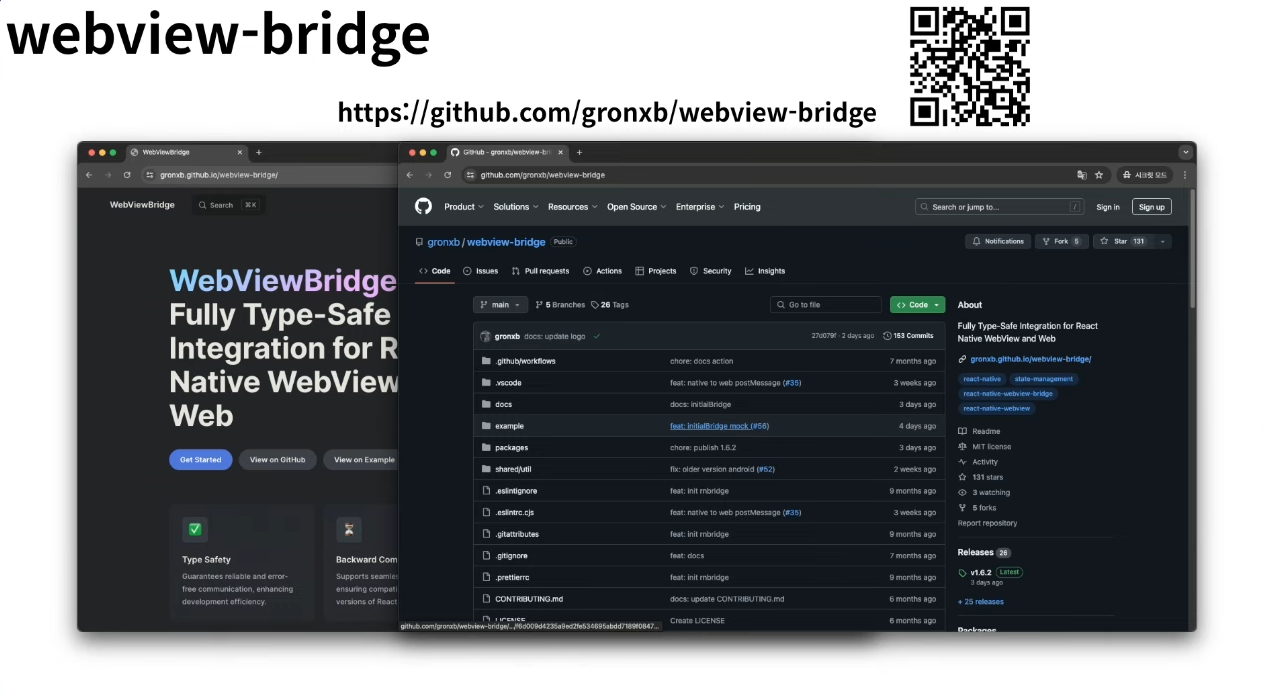The image size is (1264, 700).
Task: Open the Enterprise menu
Action: pos(700,207)
